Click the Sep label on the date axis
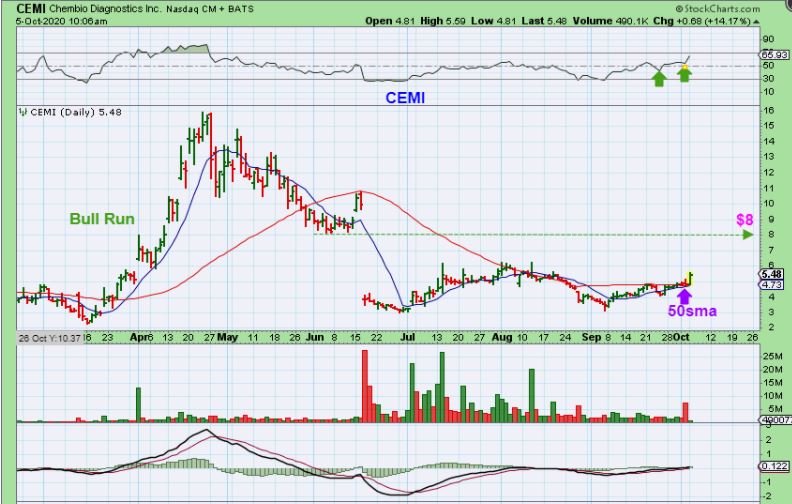Screen dimensions: 792x504 point(591,337)
